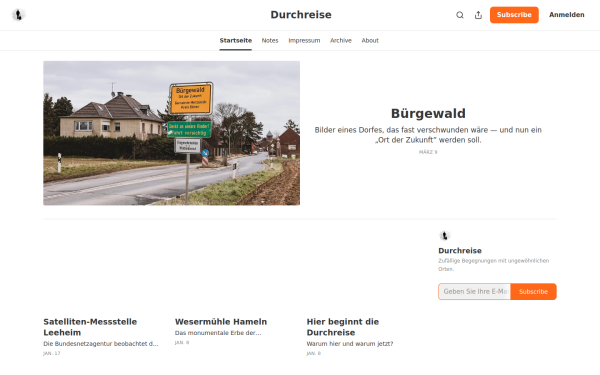600x375 pixels.
Task: Click the sidebar Durchreise publication name
Action: (460, 251)
